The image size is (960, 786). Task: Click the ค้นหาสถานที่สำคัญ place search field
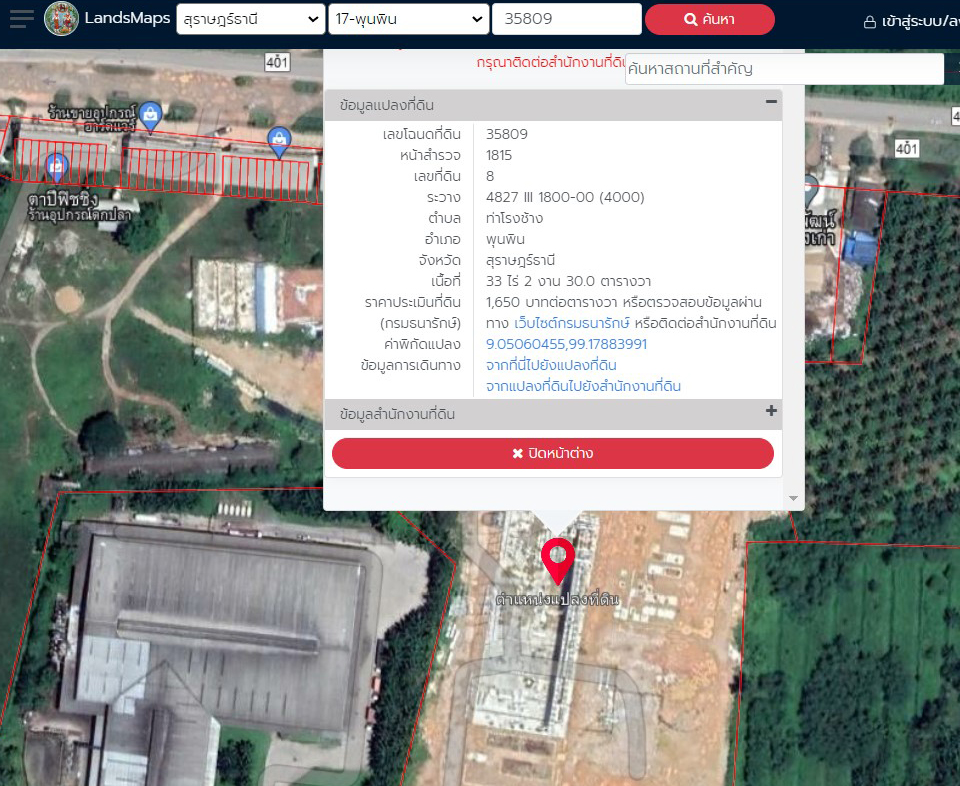(783, 69)
